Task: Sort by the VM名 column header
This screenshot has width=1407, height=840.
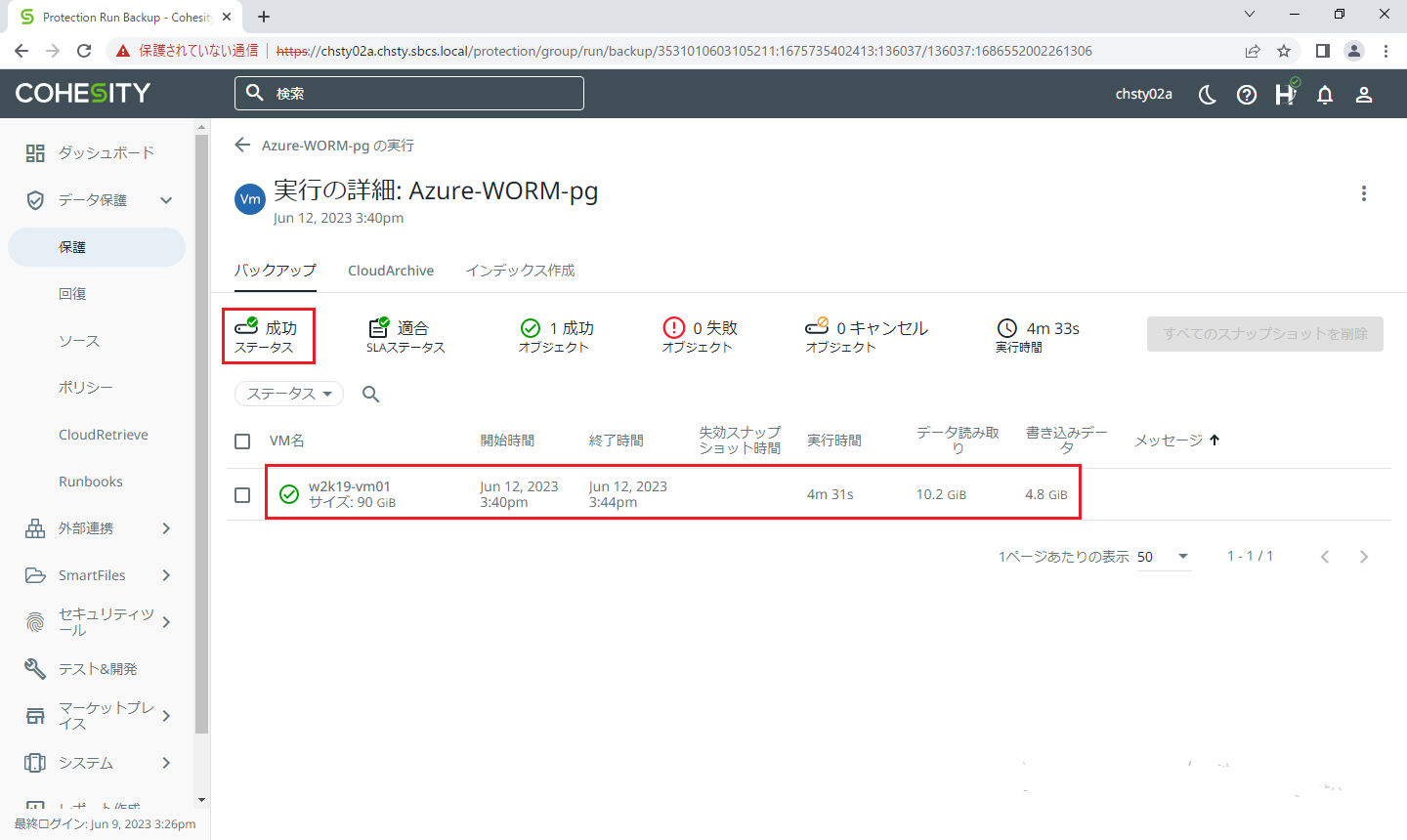Action: tap(287, 441)
